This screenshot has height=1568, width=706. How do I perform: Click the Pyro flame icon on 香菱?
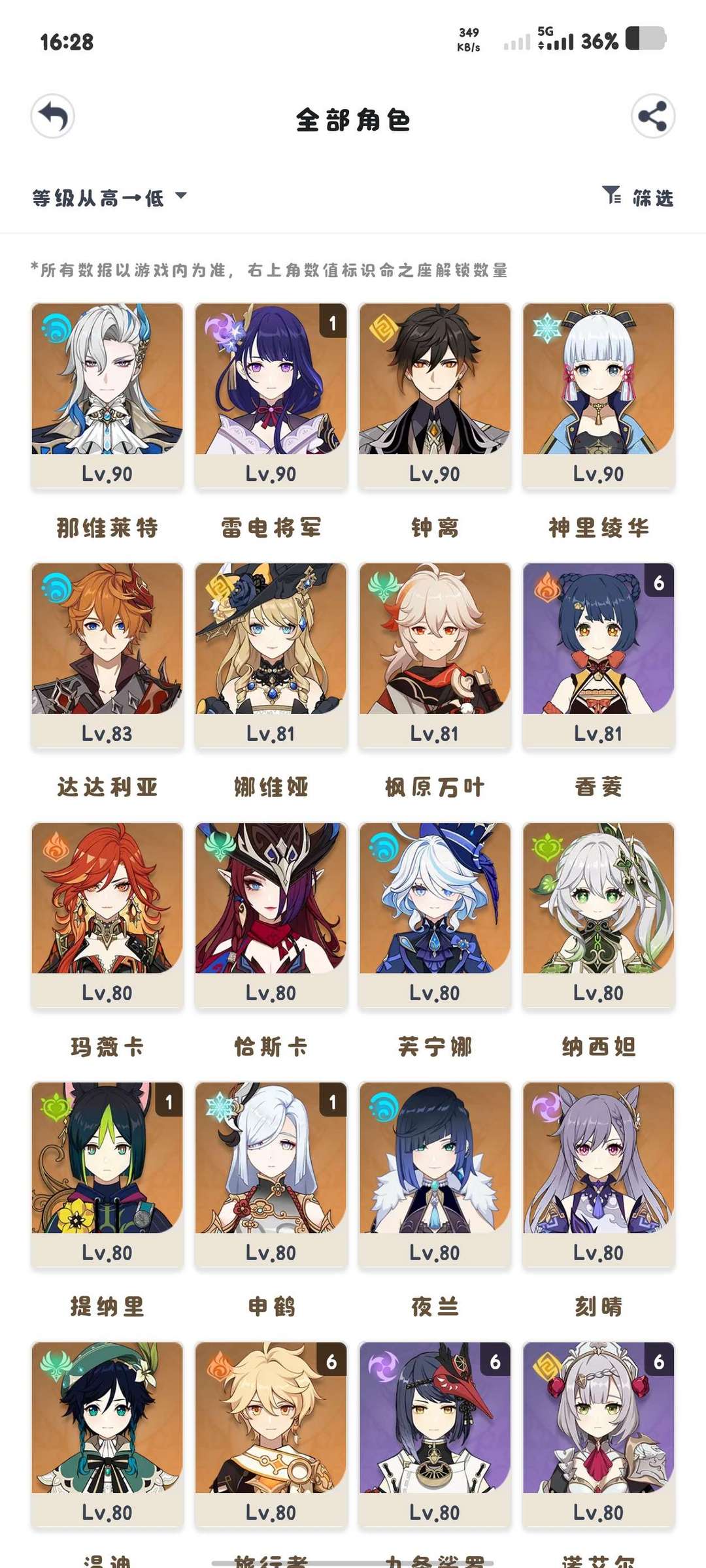pyautogui.click(x=546, y=587)
